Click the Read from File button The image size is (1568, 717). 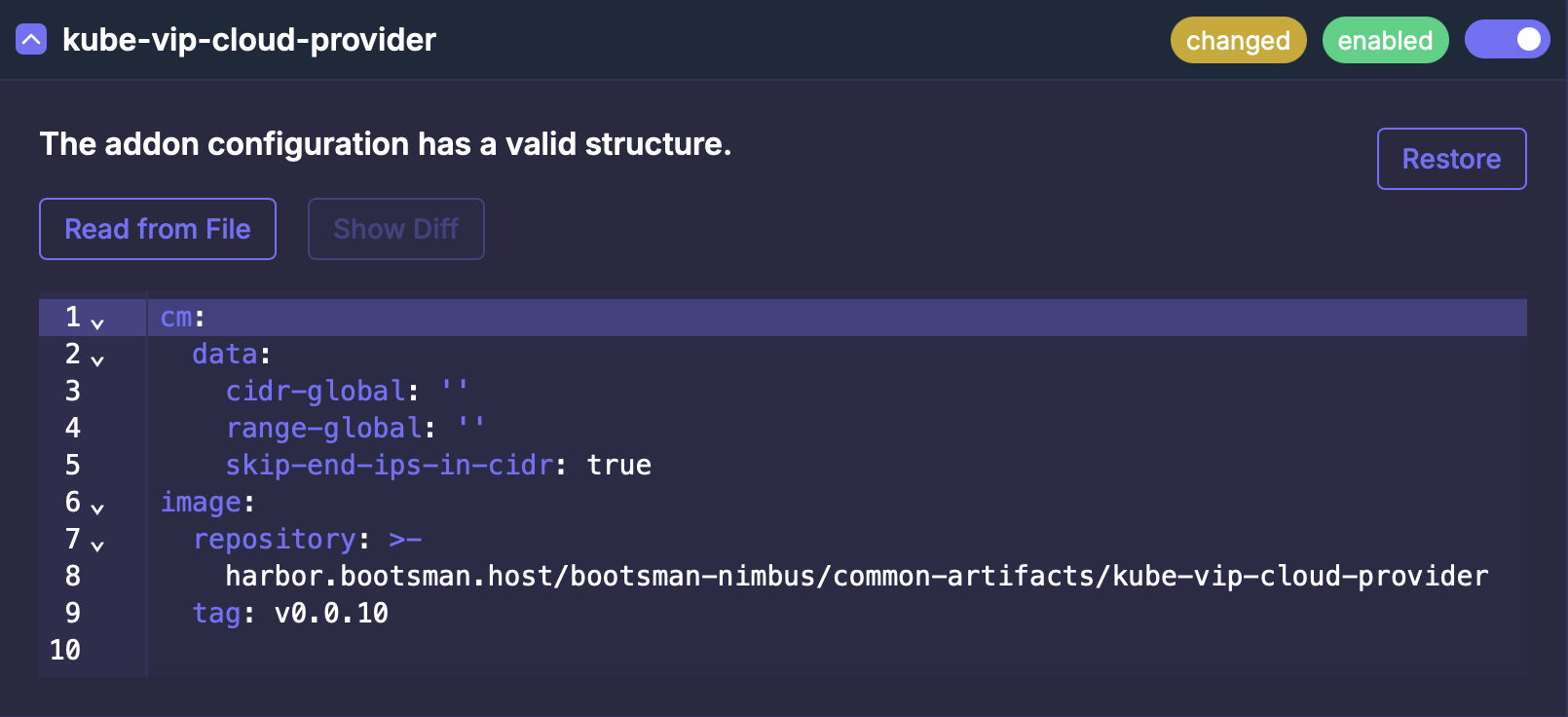pos(158,229)
